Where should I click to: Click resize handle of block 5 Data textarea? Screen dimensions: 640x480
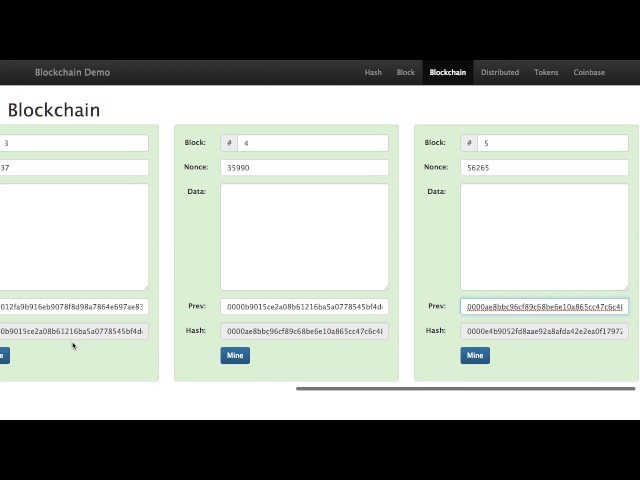point(625,287)
